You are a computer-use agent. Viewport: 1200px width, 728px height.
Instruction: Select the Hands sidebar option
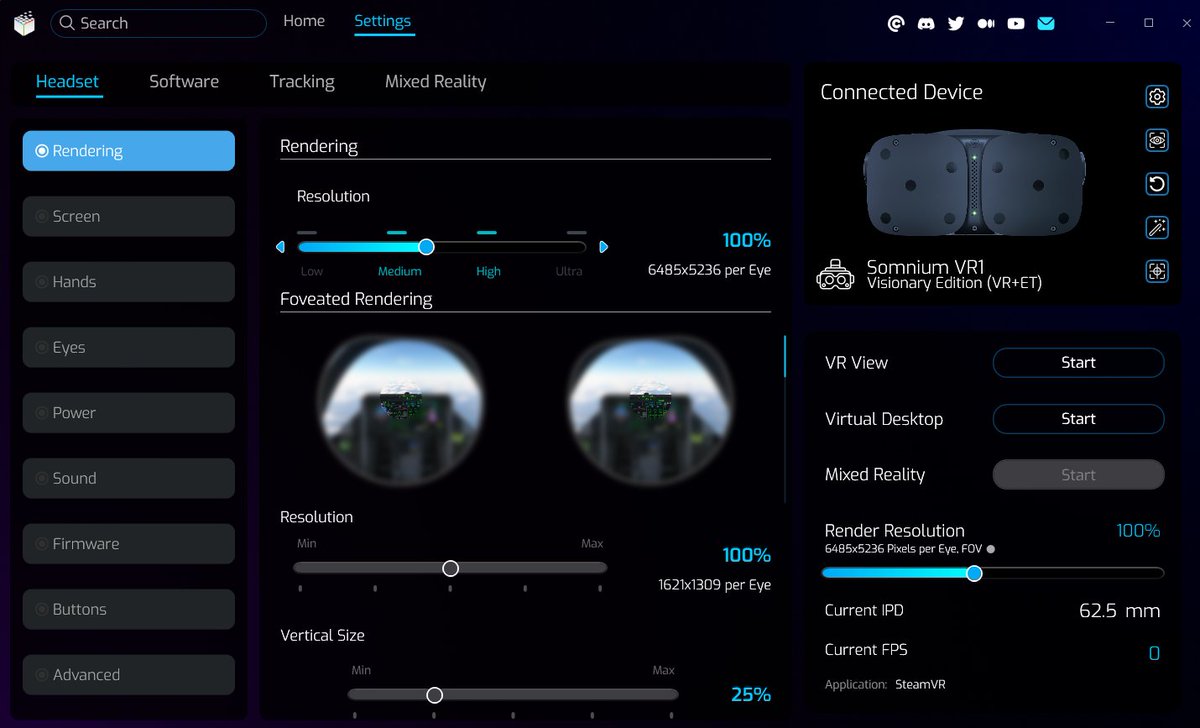tap(129, 282)
